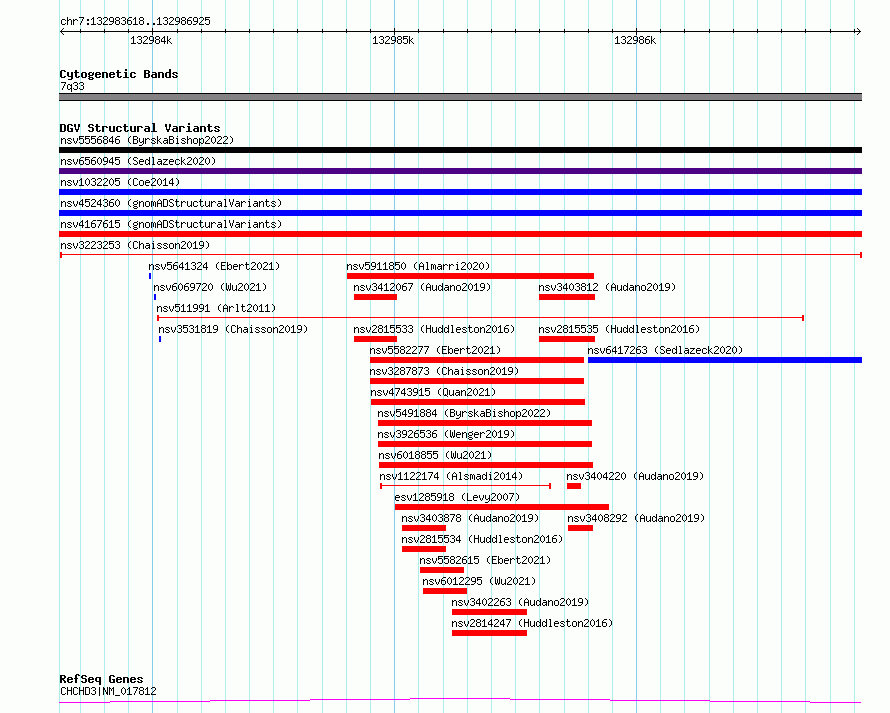
Task: Click the 7q33 cytogenetic band label
Action: coord(72,86)
